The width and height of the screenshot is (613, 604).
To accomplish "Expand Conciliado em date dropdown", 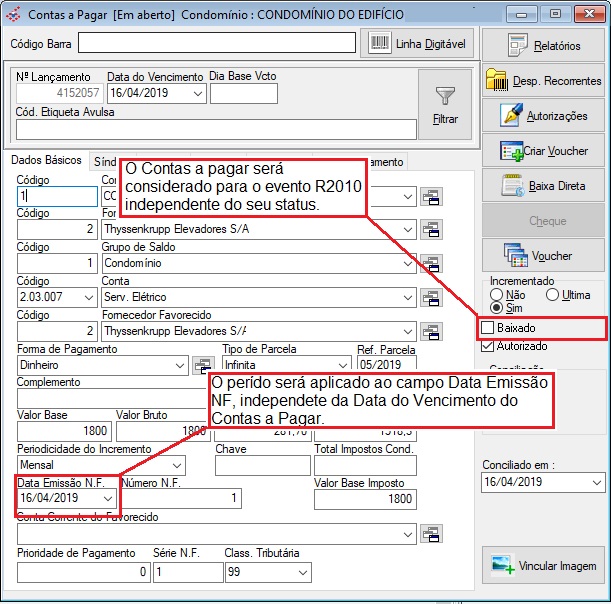I will [x=597, y=482].
